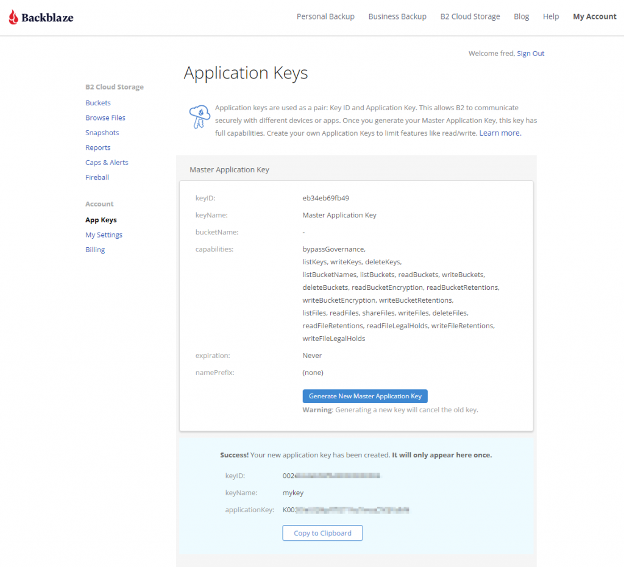Click the Application Keys page heading
624x568 pixels.
point(246,73)
